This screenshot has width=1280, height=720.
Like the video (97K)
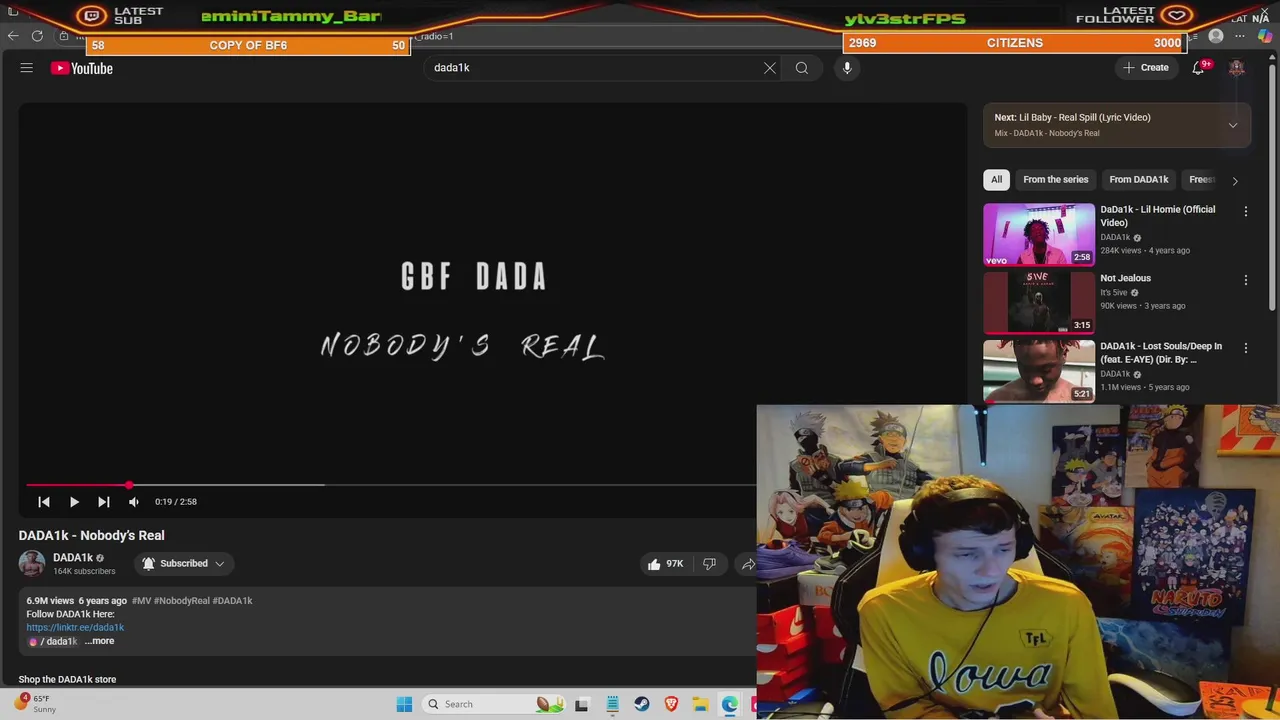click(665, 564)
